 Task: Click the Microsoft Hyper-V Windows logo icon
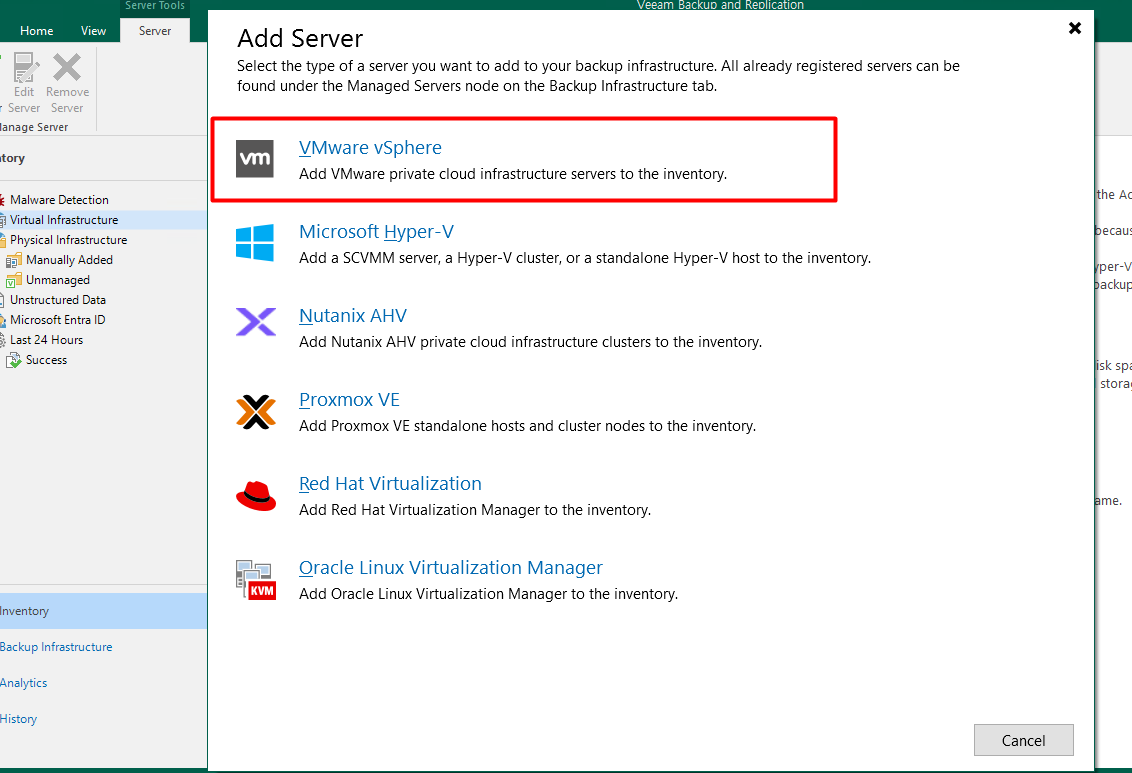[255, 243]
